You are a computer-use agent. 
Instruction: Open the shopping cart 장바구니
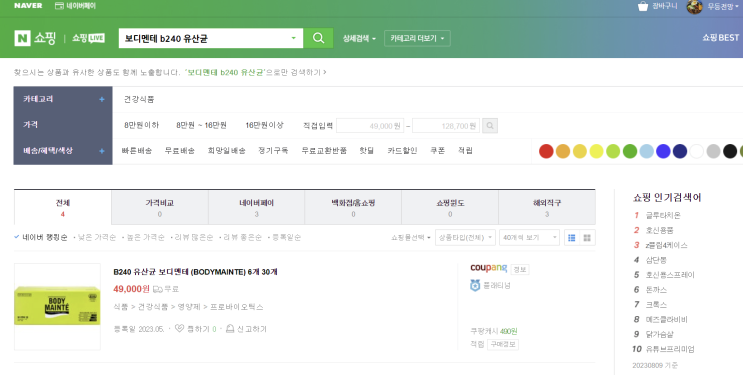click(x=657, y=6)
